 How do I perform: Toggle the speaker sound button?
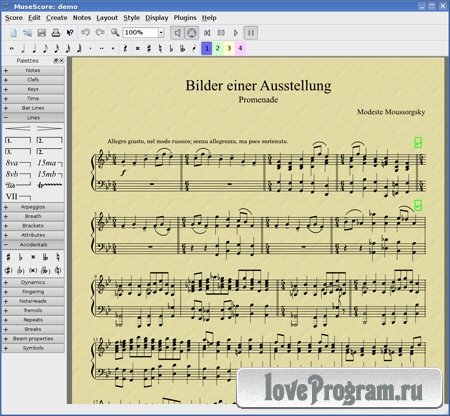coord(177,33)
